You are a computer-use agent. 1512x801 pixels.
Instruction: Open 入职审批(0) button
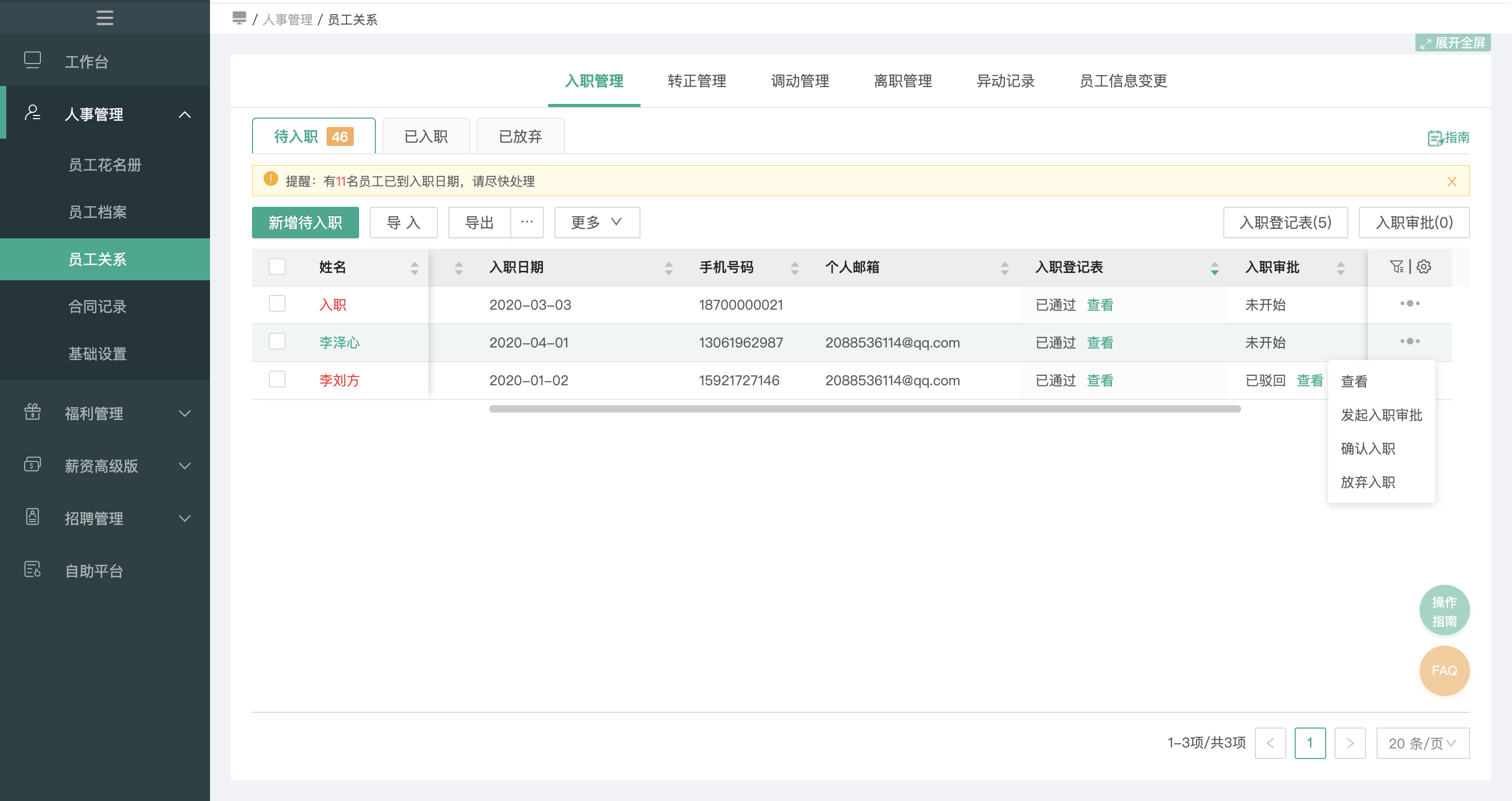1414,223
